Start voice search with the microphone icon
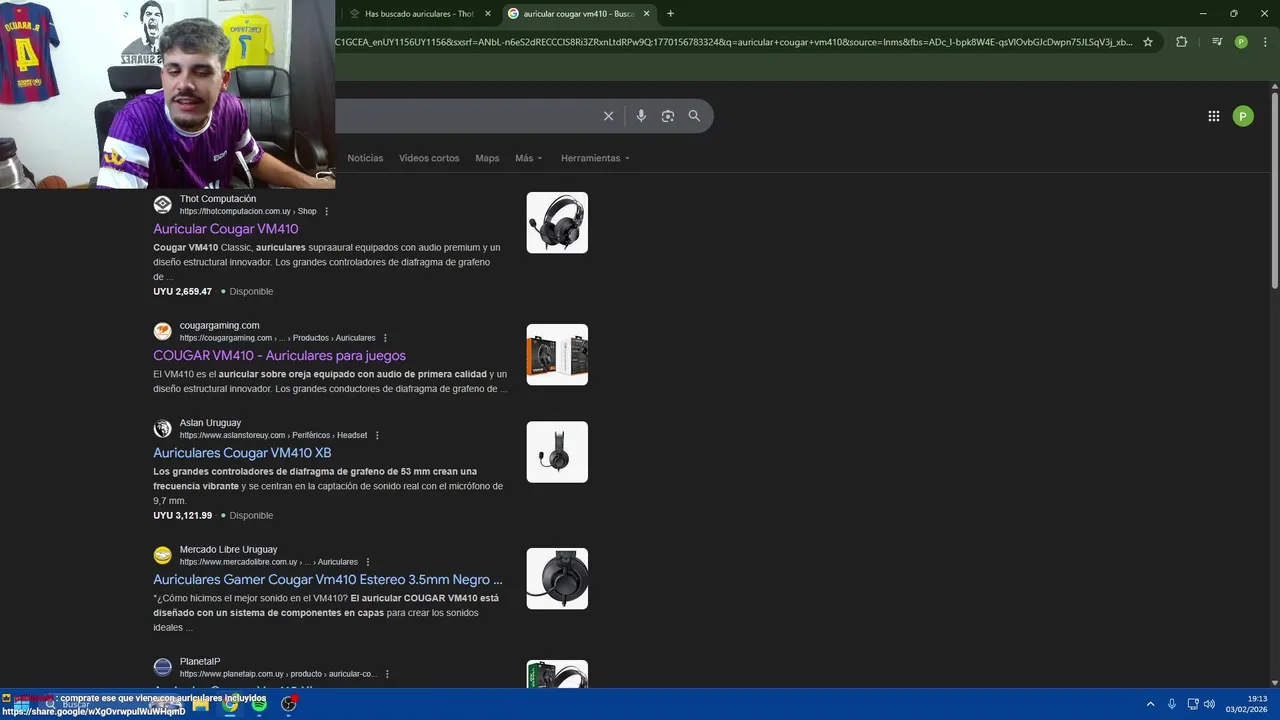 641,116
